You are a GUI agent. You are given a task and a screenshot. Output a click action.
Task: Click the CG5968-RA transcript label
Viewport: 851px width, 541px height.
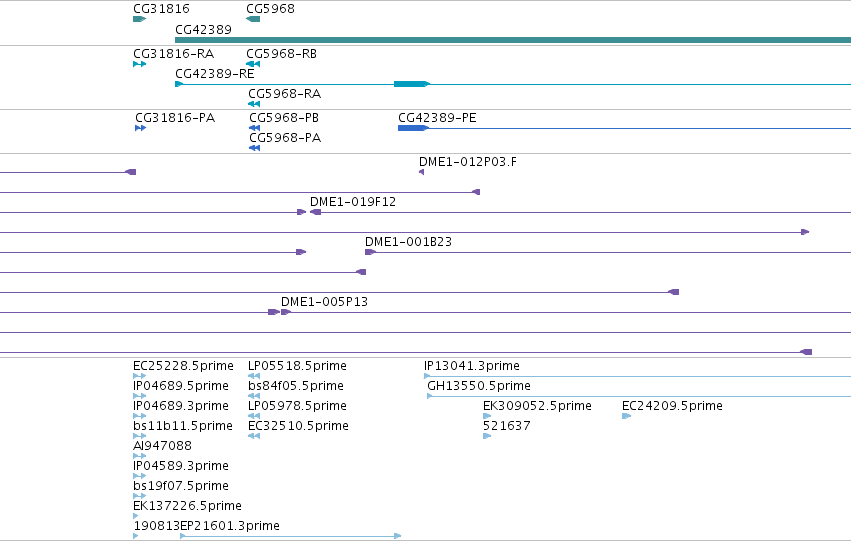point(284,94)
